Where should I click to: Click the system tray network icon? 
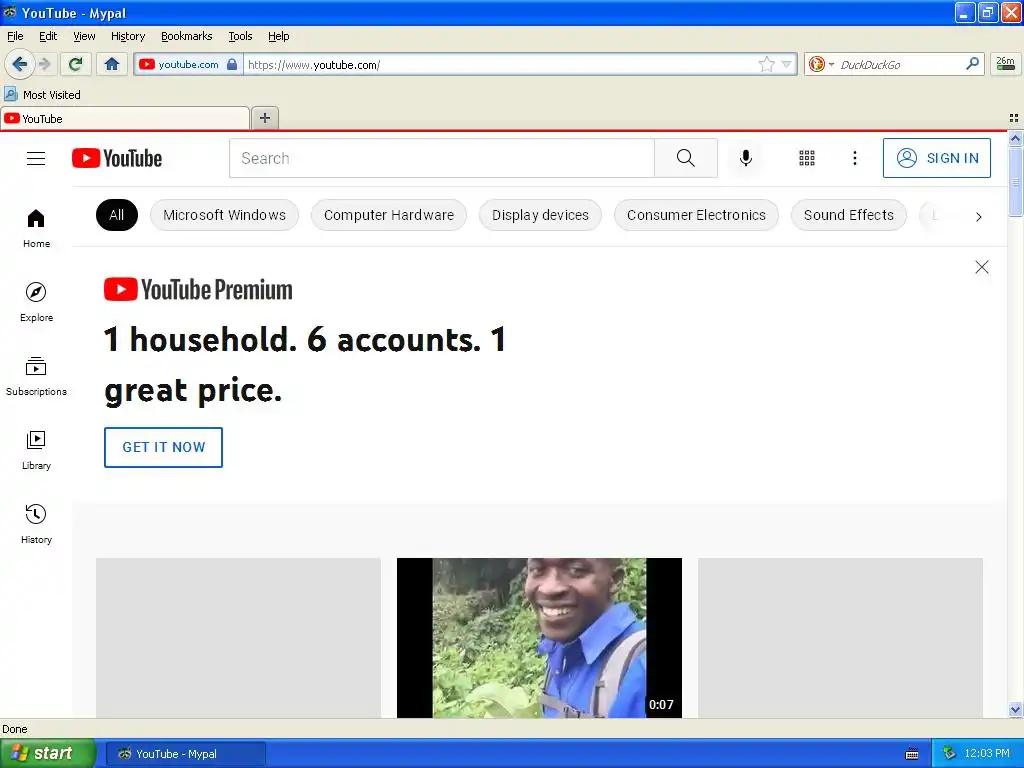click(x=949, y=754)
